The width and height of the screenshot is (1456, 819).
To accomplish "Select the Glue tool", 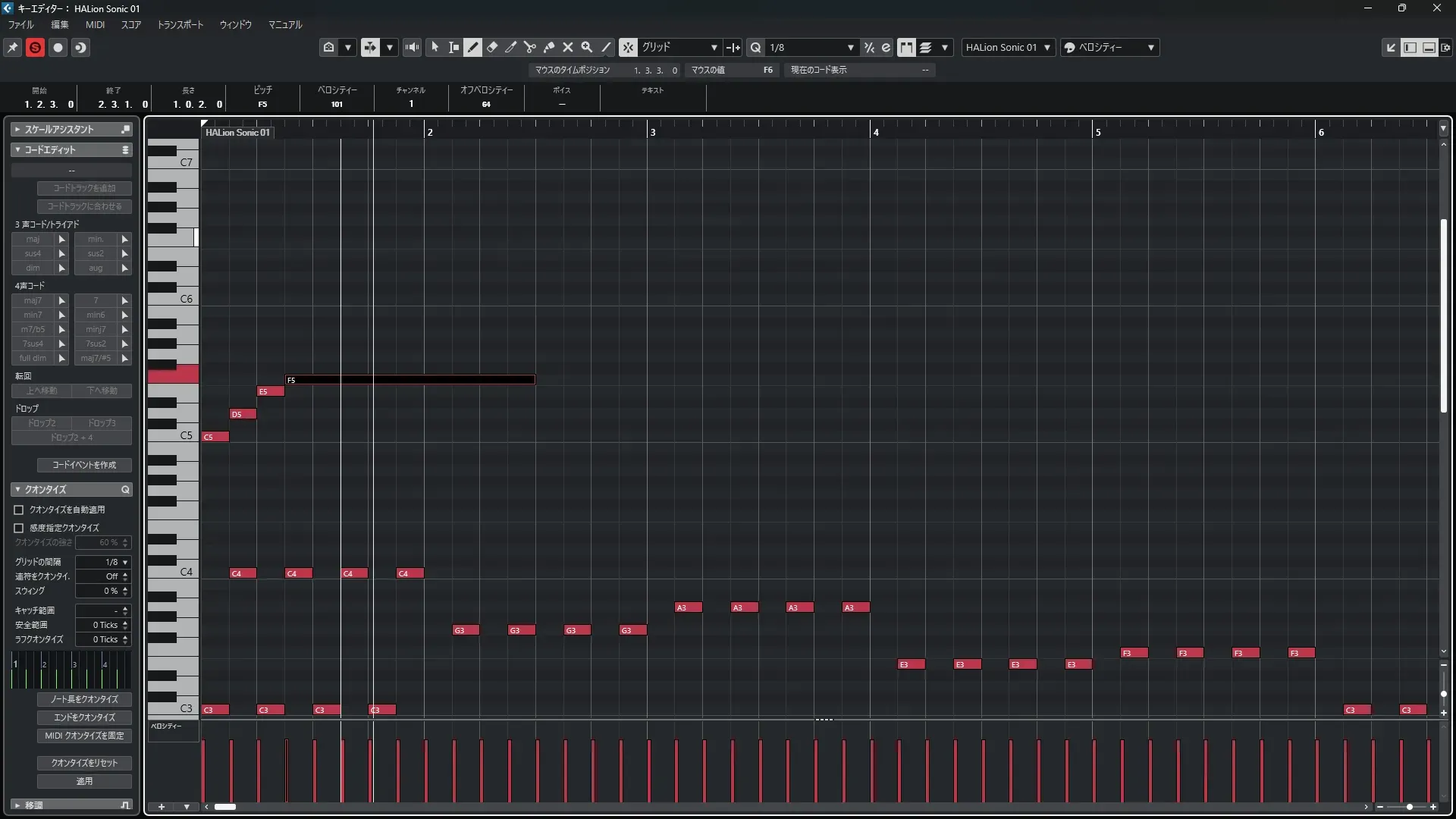I will [549, 47].
